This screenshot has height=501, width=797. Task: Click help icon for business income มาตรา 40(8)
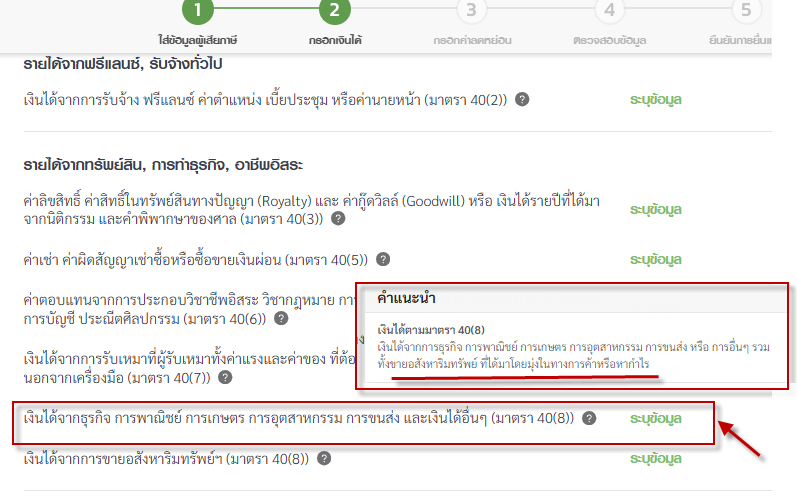[590, 419]
